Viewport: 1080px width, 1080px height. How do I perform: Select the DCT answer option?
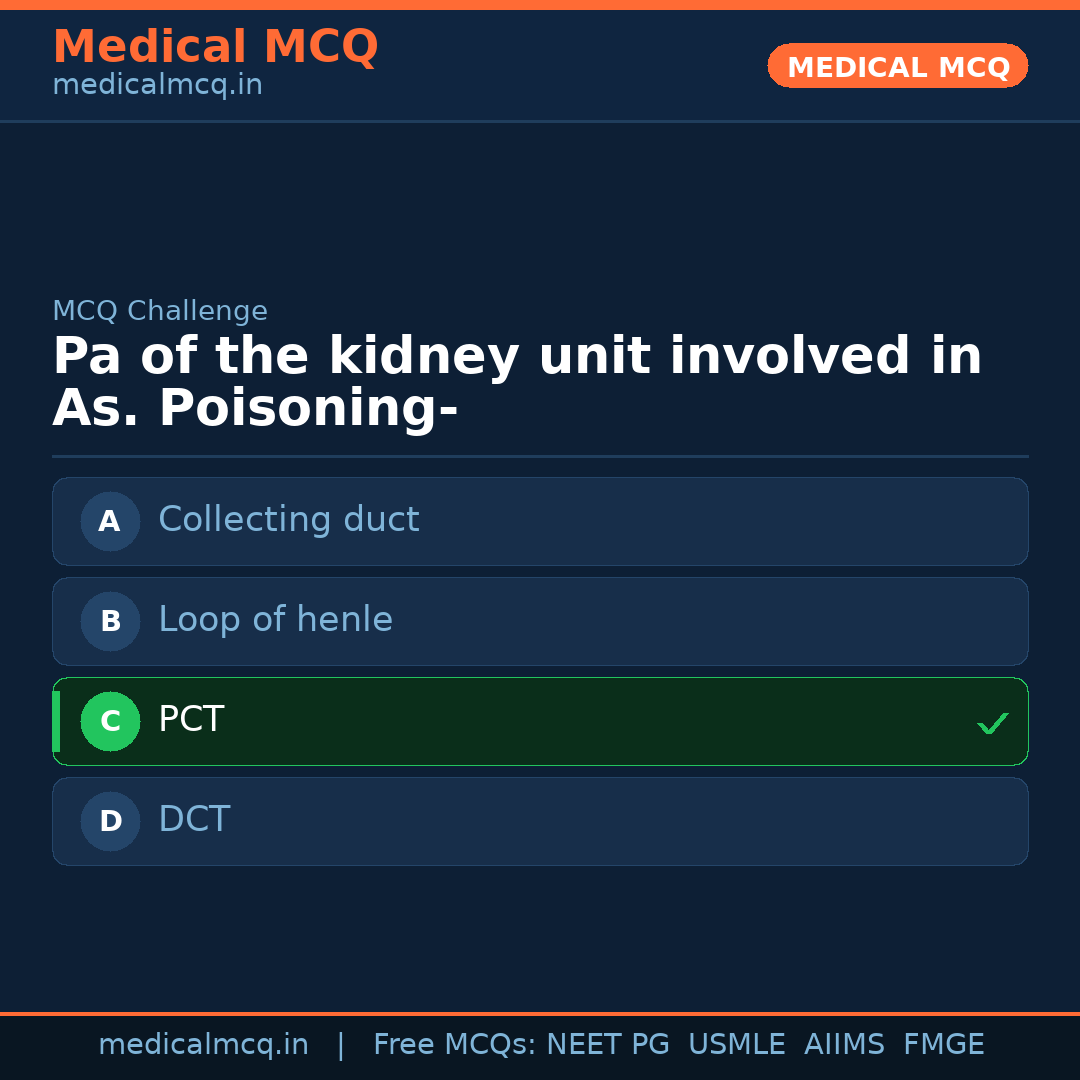pos(540,821)
